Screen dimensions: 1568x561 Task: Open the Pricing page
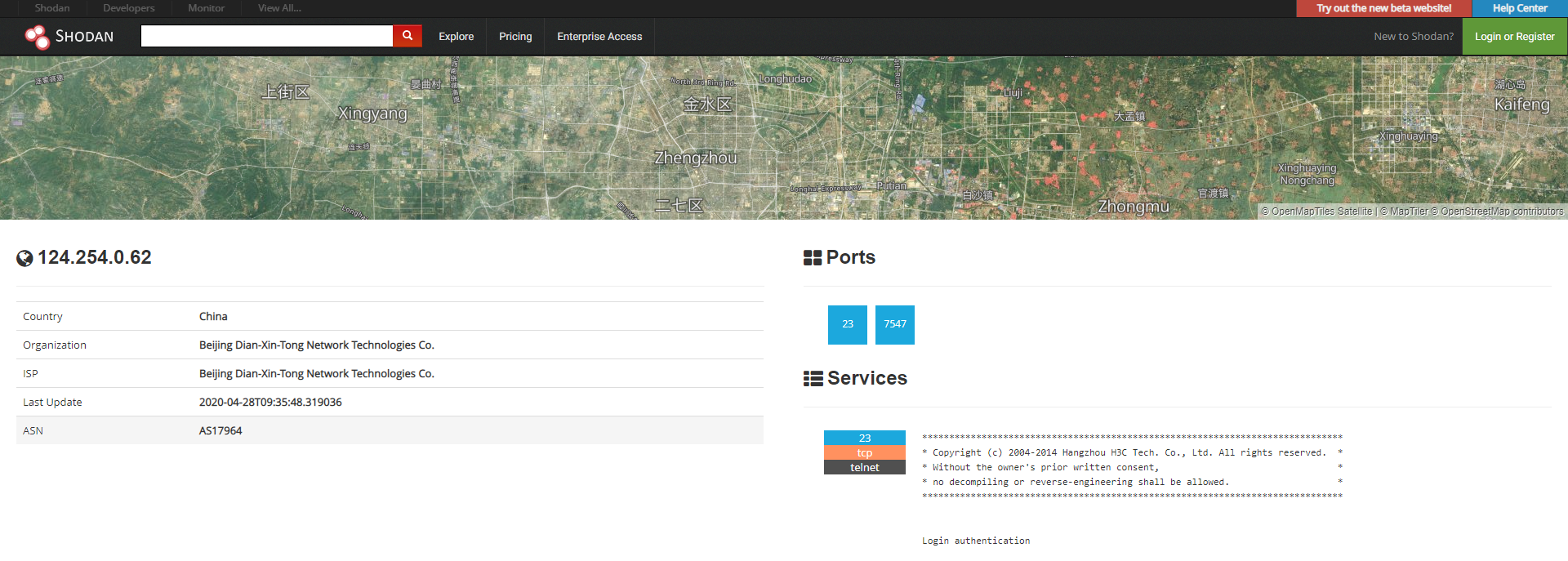pos(515,37)
